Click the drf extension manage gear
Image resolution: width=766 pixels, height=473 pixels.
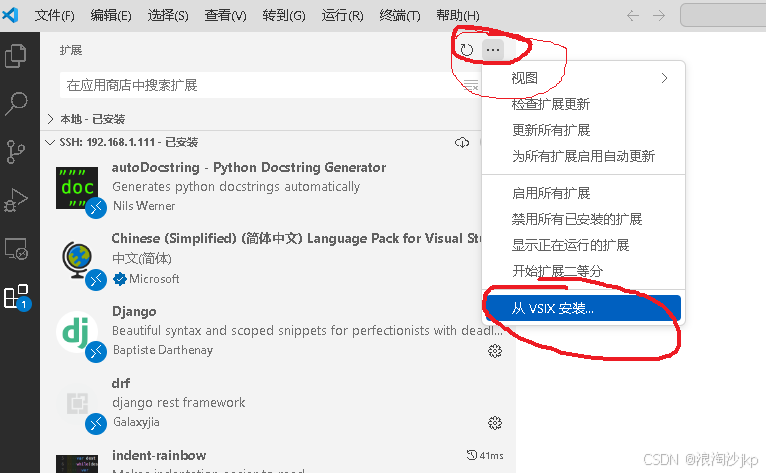click(495, 423)
